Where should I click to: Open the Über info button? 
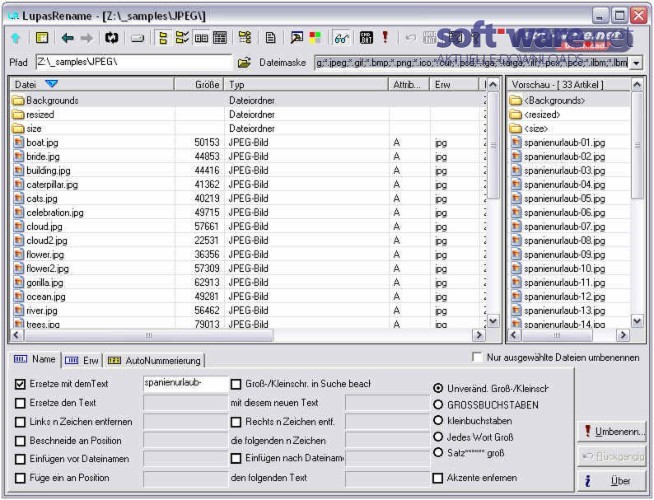click(x=612, y=481)
